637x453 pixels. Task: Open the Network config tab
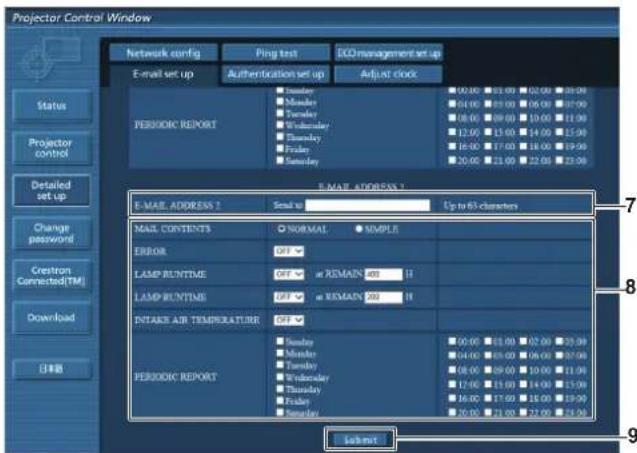tap(163, 53)
